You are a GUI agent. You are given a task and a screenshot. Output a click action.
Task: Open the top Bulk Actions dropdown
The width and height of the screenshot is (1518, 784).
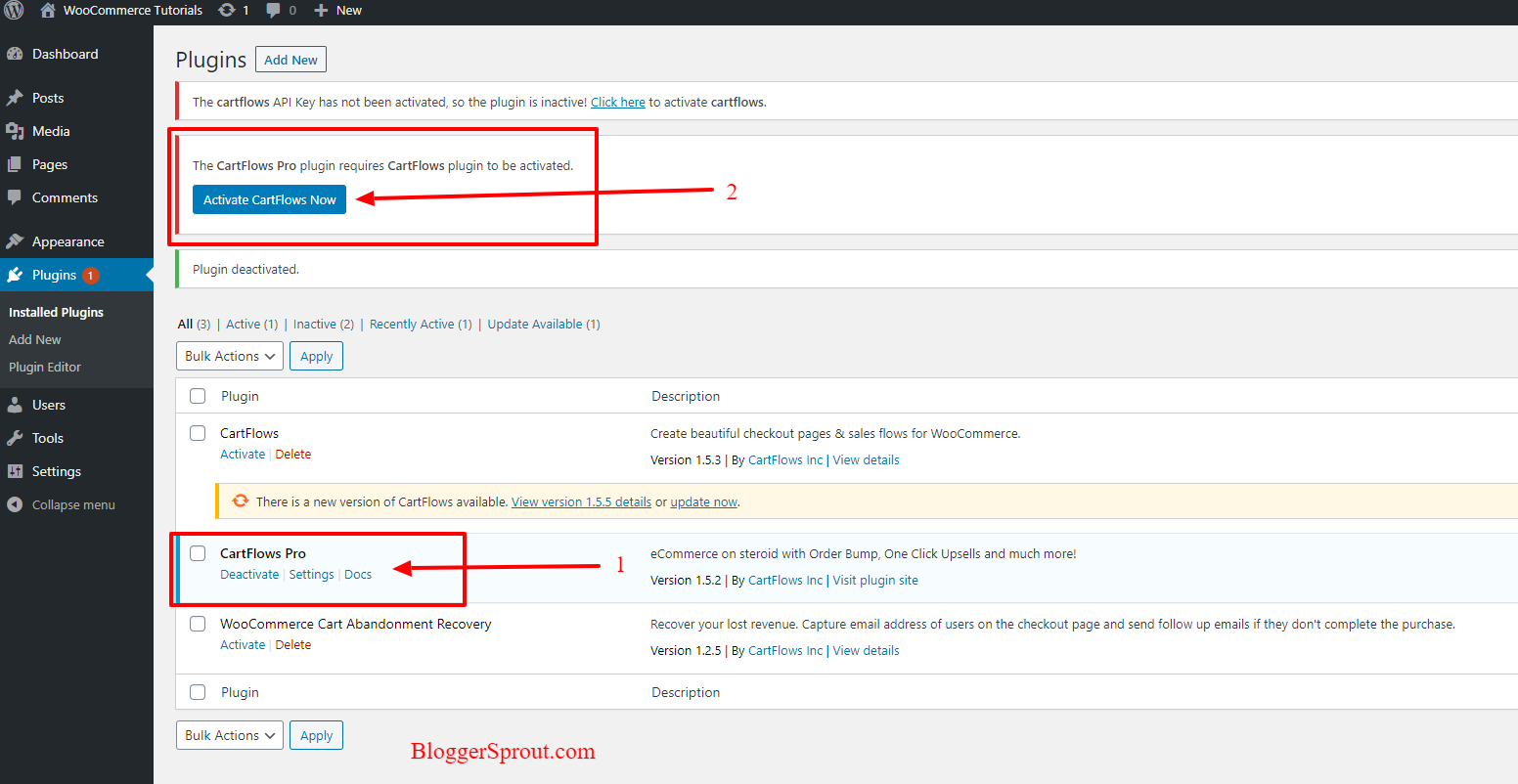click(x=230, y=356)
